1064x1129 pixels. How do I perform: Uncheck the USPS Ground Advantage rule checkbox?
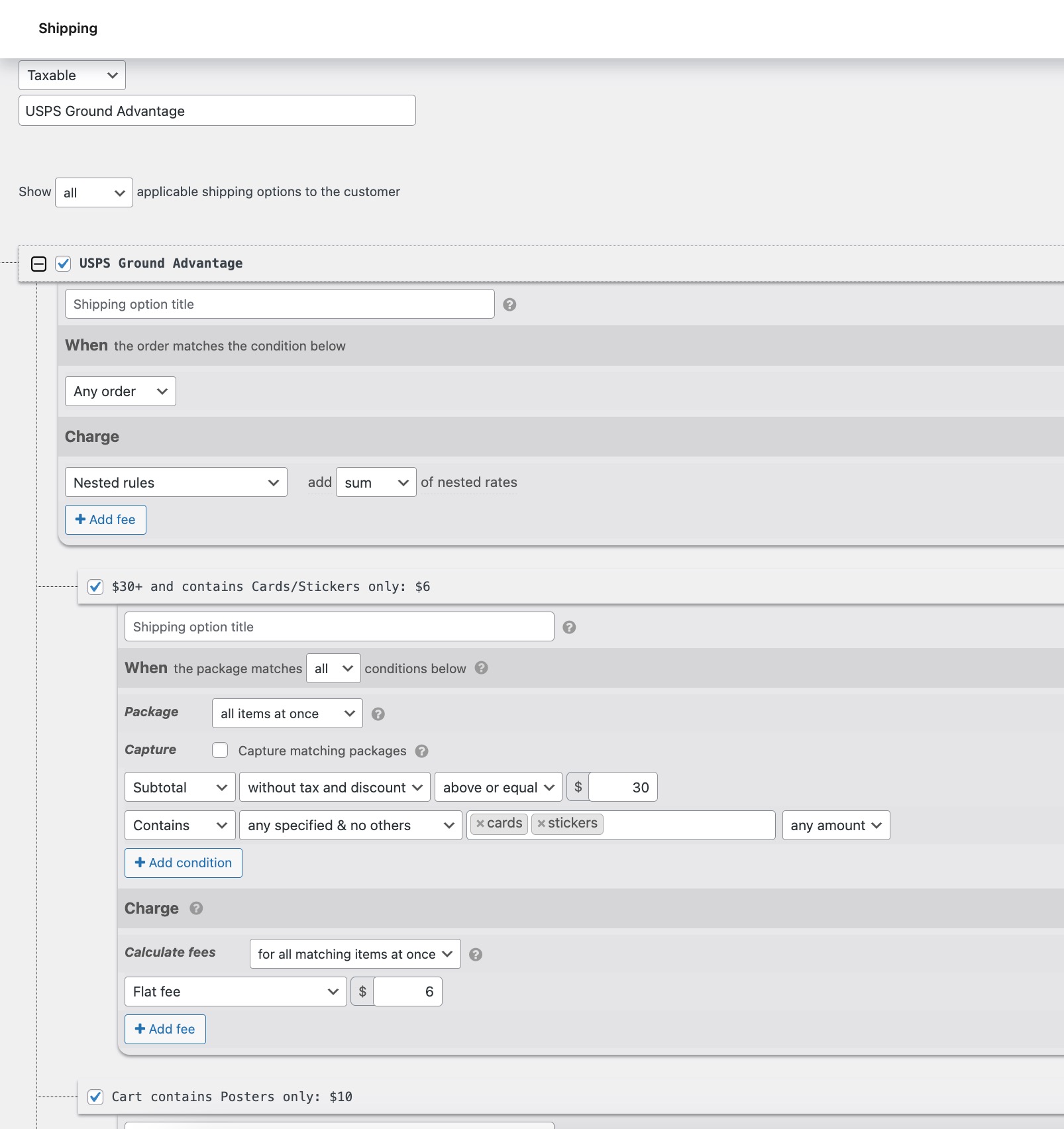pos(63,264)
